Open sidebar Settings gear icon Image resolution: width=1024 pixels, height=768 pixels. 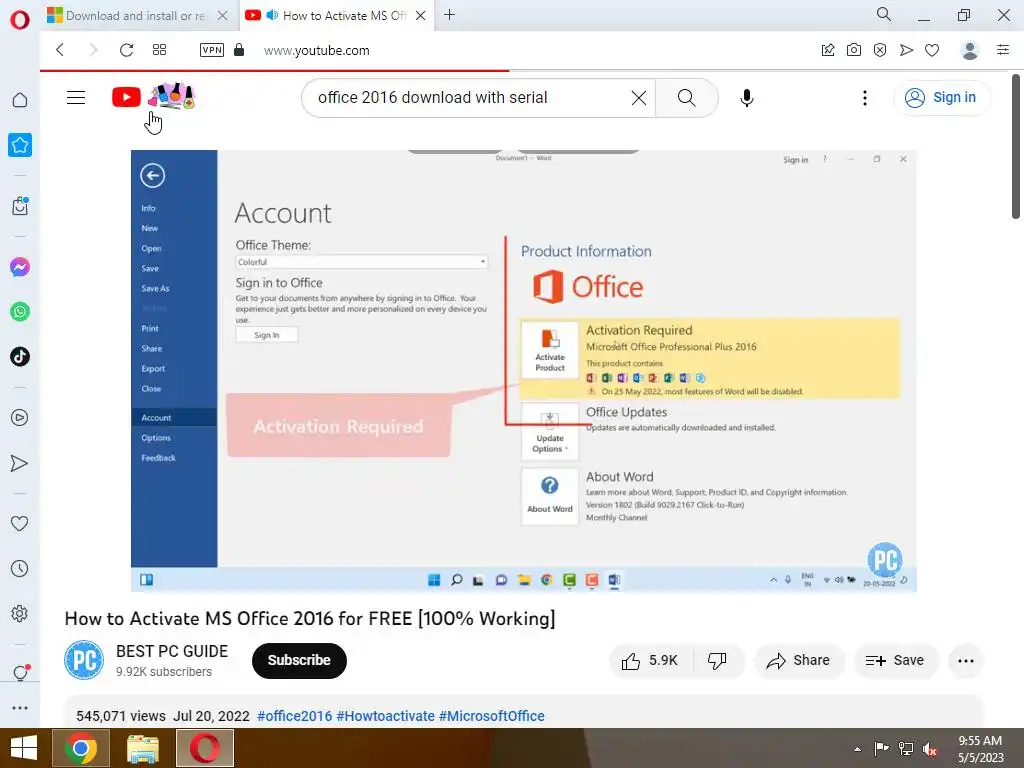click(20, 613)
